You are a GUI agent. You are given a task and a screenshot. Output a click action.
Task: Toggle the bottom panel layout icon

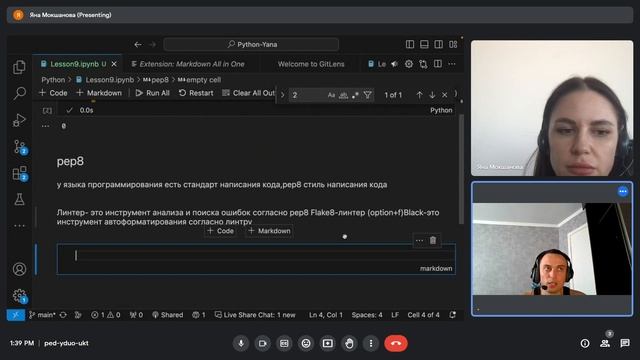(424, 44)
